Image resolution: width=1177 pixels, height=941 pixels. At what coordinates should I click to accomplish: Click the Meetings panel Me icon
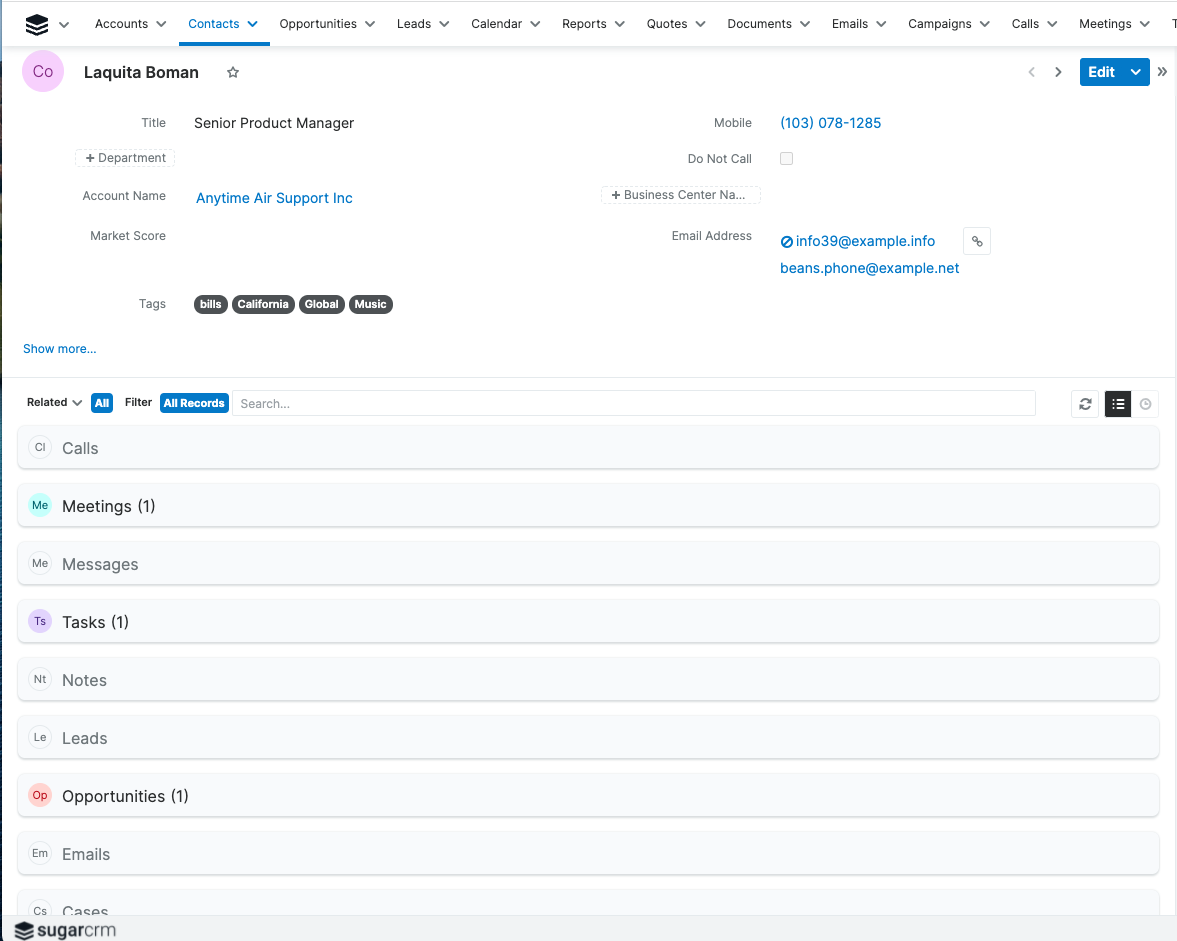pos(39,505)
